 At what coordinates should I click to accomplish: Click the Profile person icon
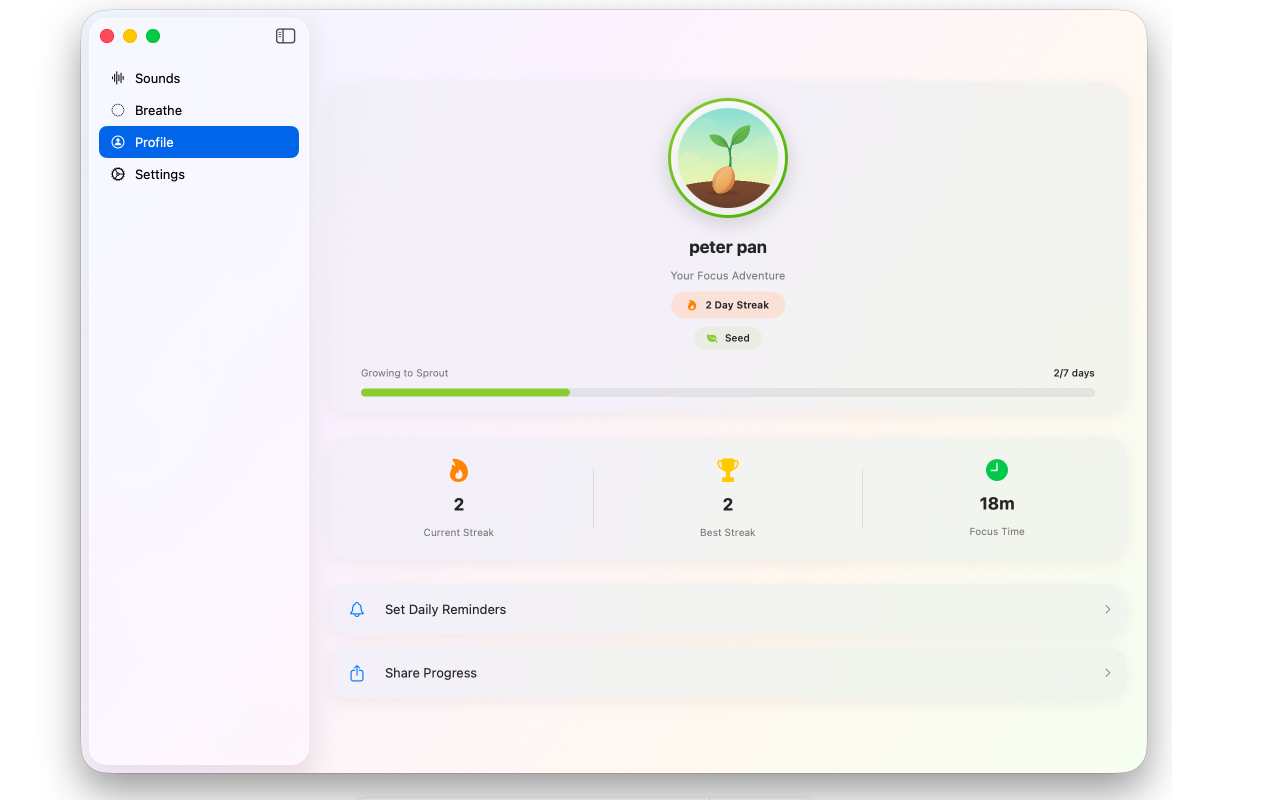click(118, 142)
